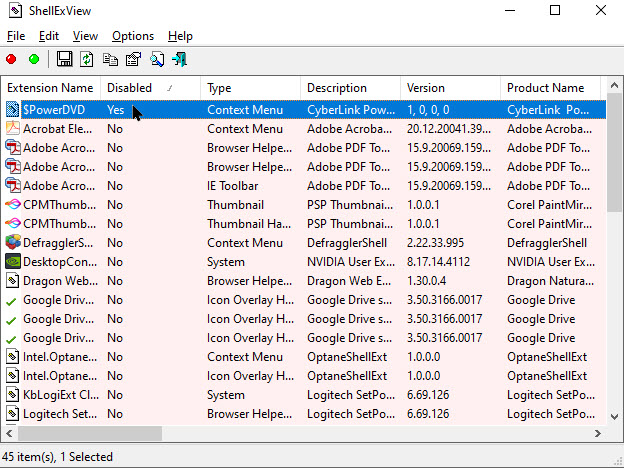
Task: Sort by the Product Name column header
Action: (550, 88)
